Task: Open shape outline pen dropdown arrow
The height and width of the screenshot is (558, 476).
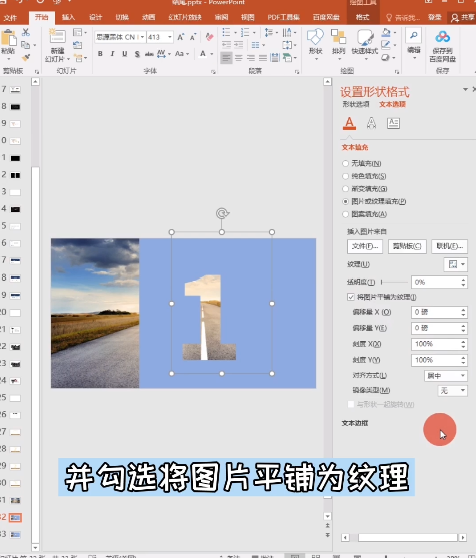Action: [395, 45]
